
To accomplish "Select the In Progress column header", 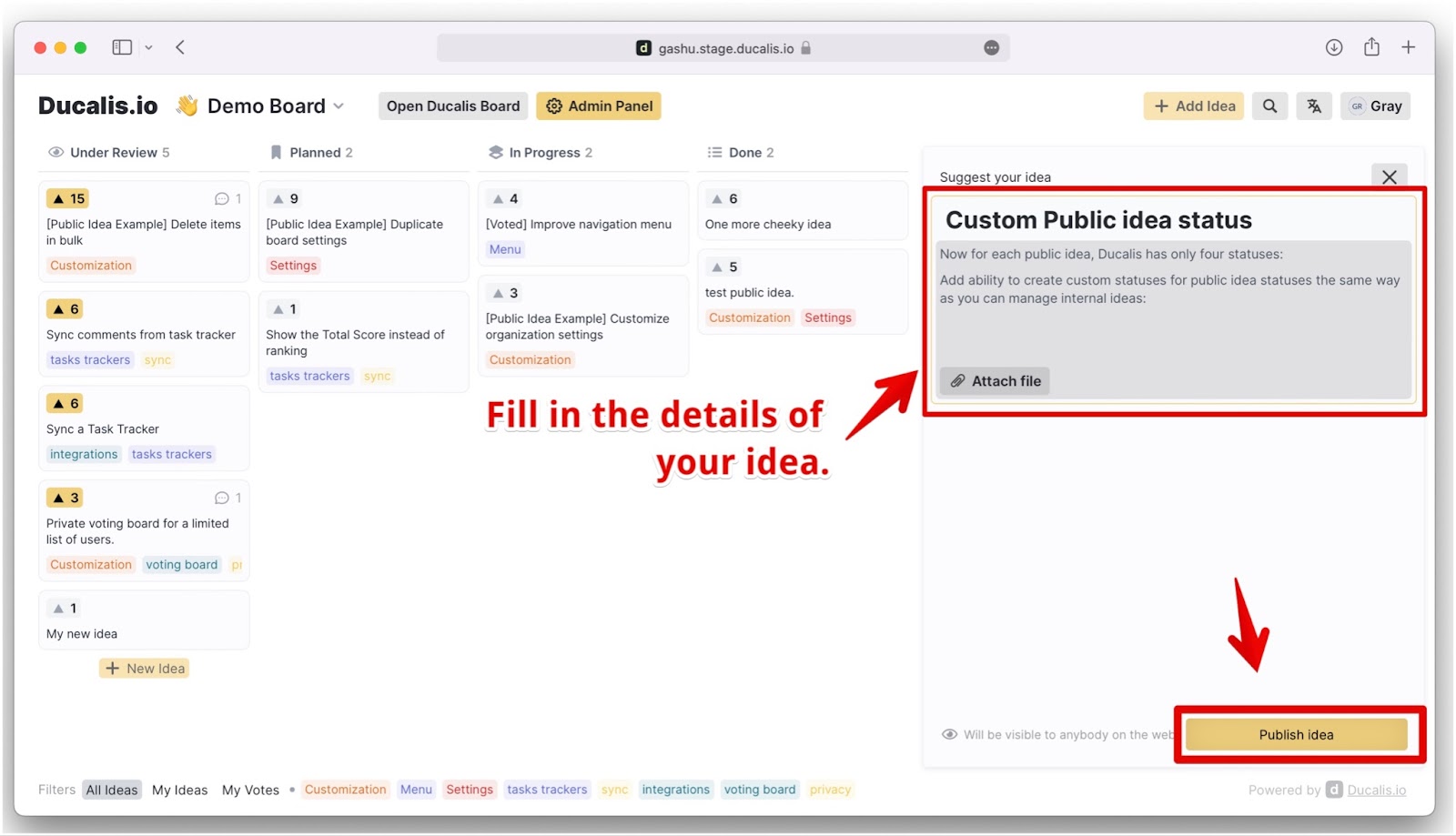I will click(x=541, y=153).
